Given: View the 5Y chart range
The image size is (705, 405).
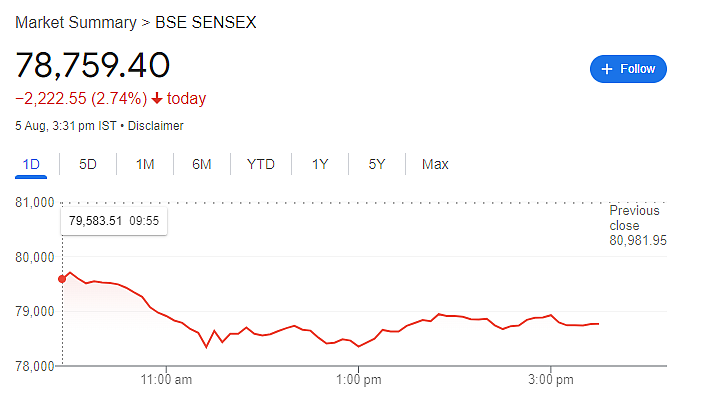Looking at the screenshot, I should click(x=377, y=165).
